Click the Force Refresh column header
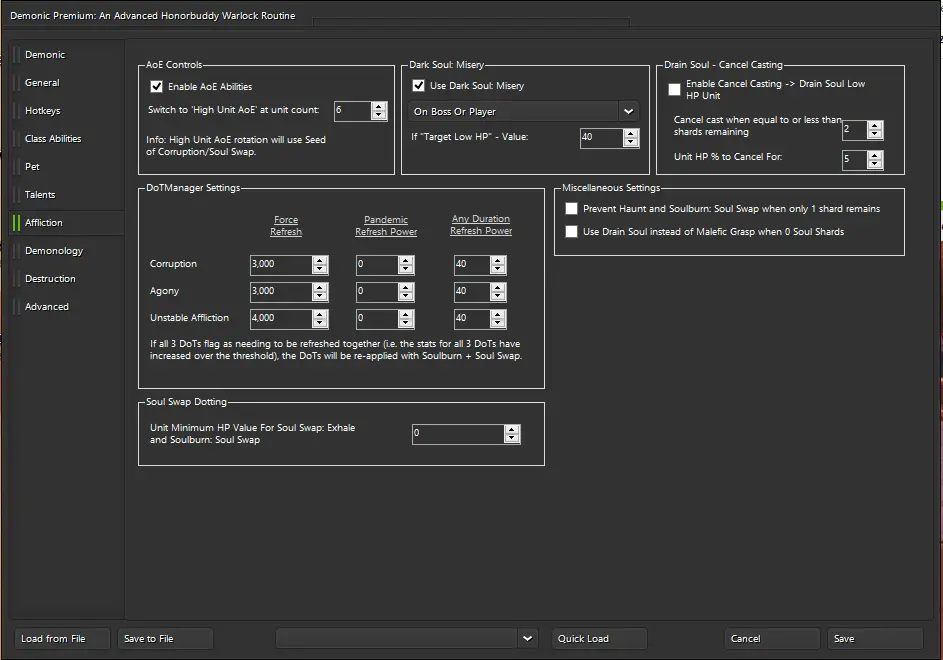The image size is (943, 660). 286,226
